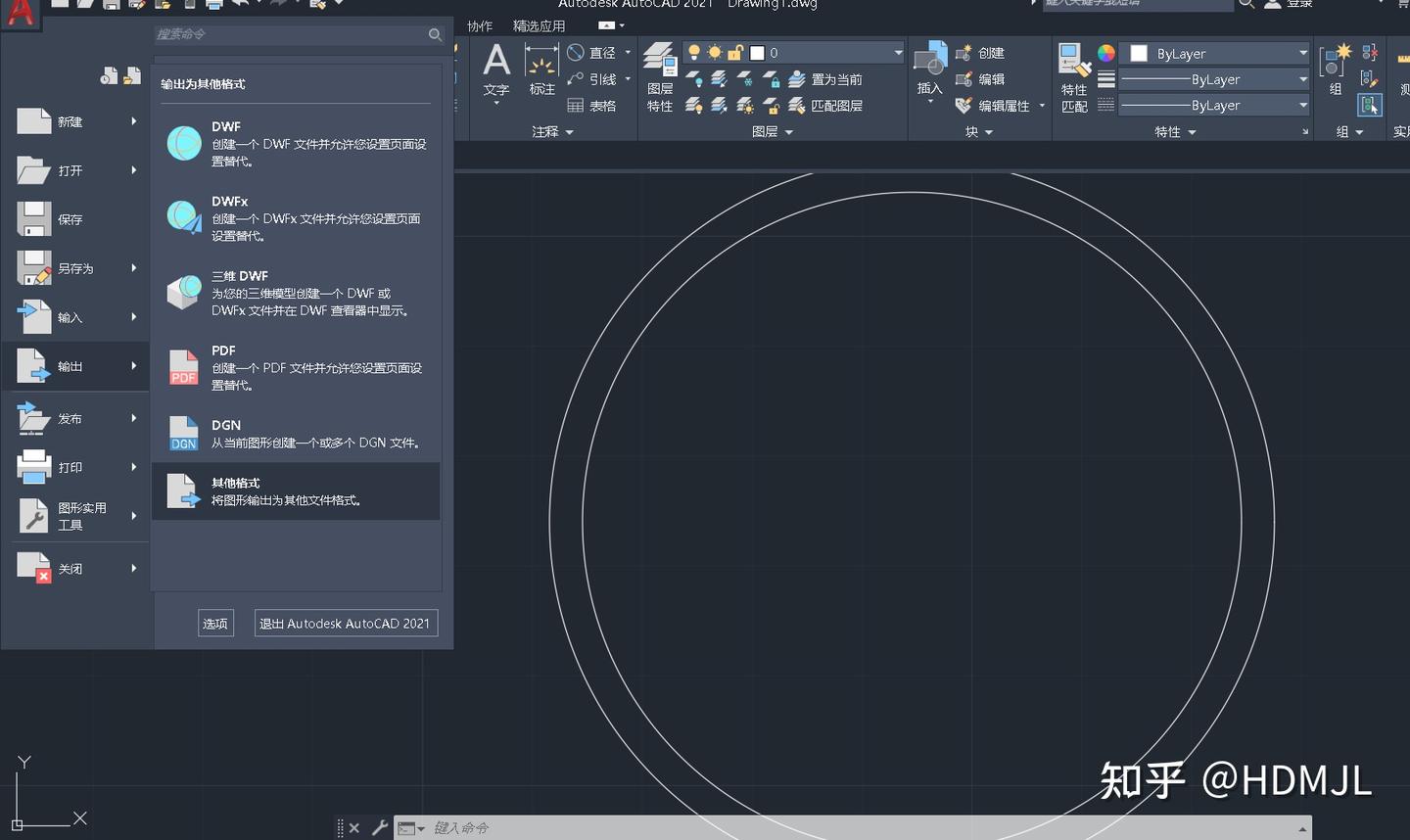Click 创建 to create a block

[x=980, y=53]
